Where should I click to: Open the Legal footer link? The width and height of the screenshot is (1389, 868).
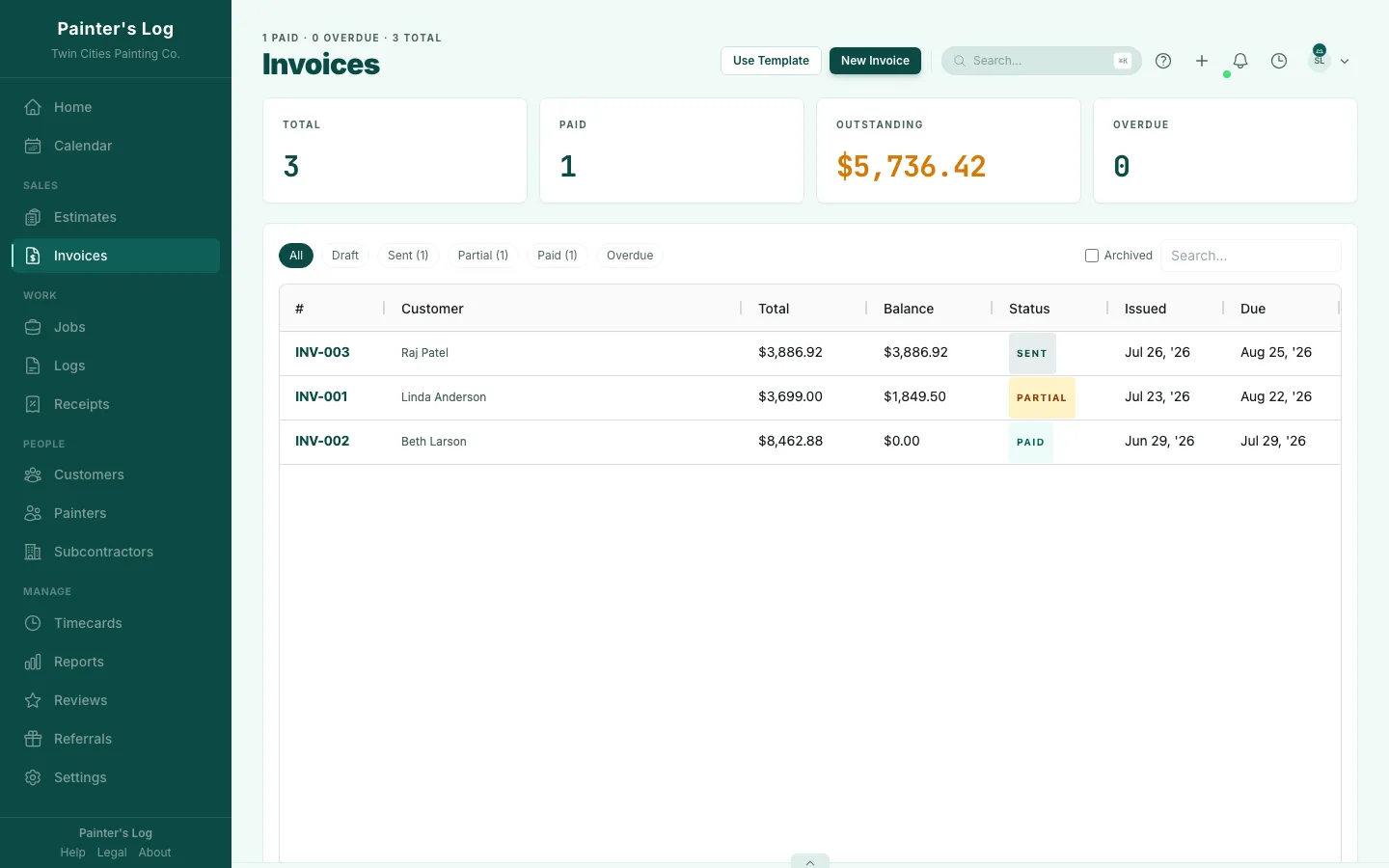pos(112,853)
